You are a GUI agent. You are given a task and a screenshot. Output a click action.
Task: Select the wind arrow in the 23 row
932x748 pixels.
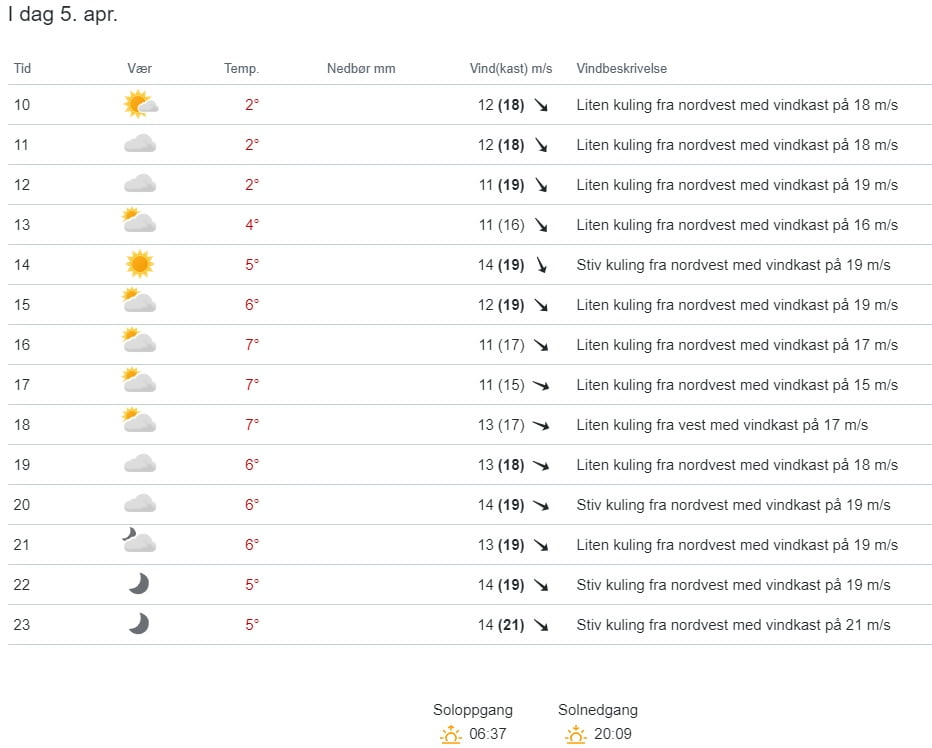click(541, 625)
